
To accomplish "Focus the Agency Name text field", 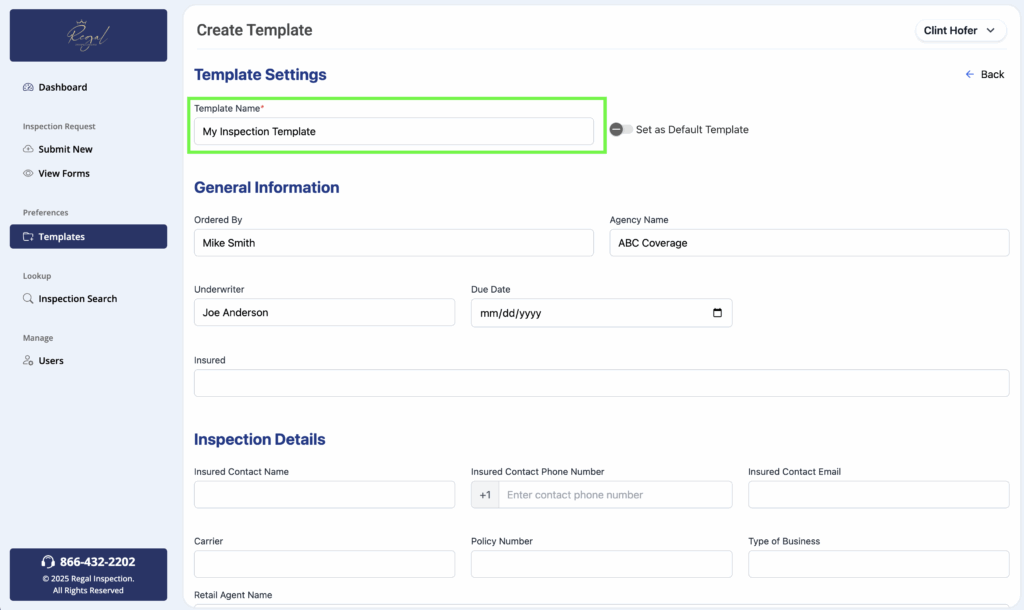I will pyautogui.click(x=809, y=243).
